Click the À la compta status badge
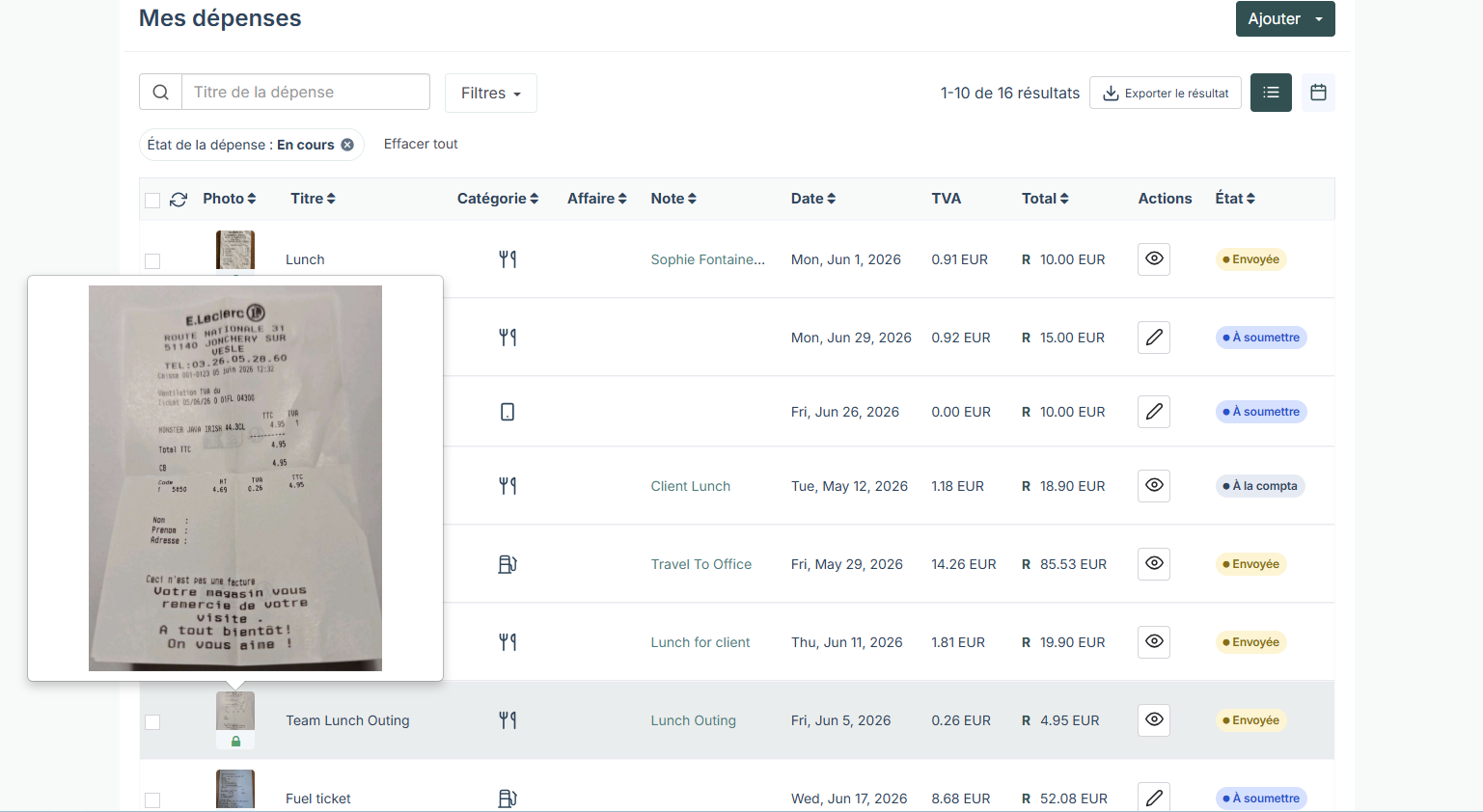This screenshot has height=812, width=1483. click(1260, 486)
